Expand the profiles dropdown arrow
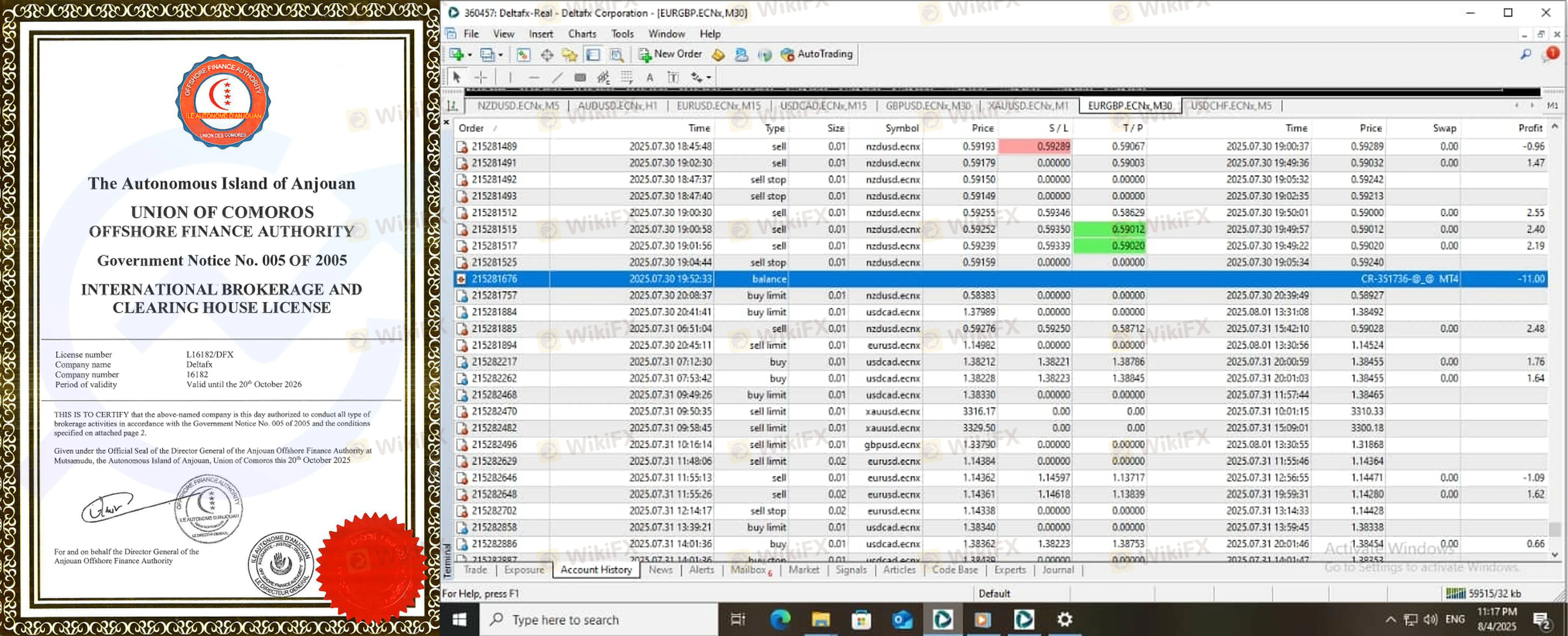 (x=500, y=55)
